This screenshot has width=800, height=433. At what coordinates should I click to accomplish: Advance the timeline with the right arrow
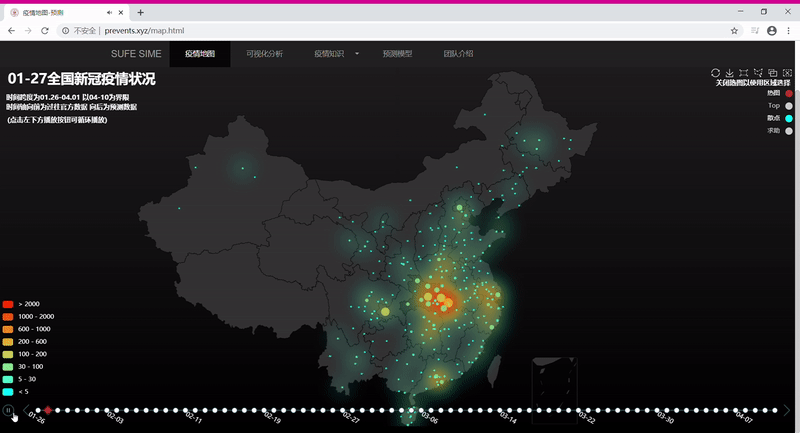coord(787,410)
